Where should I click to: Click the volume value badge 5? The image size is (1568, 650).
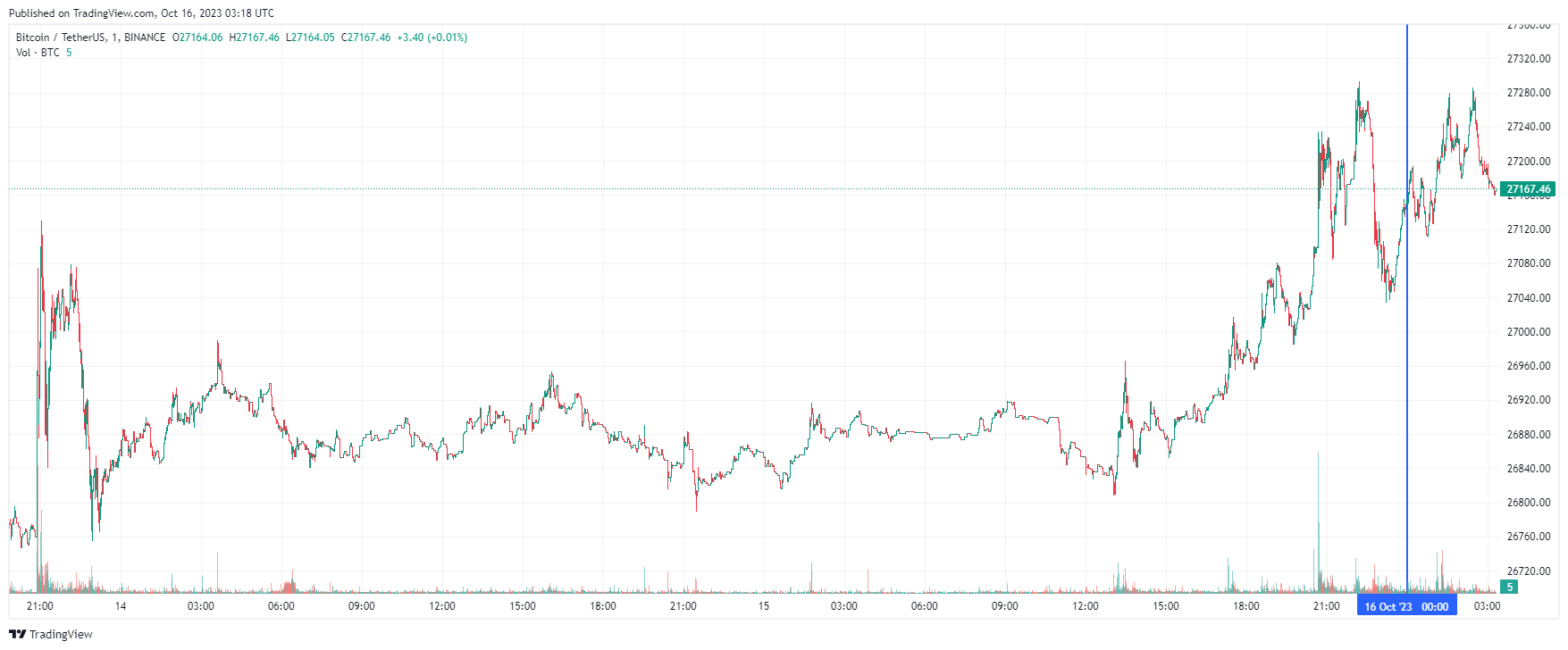(1510, 587)
